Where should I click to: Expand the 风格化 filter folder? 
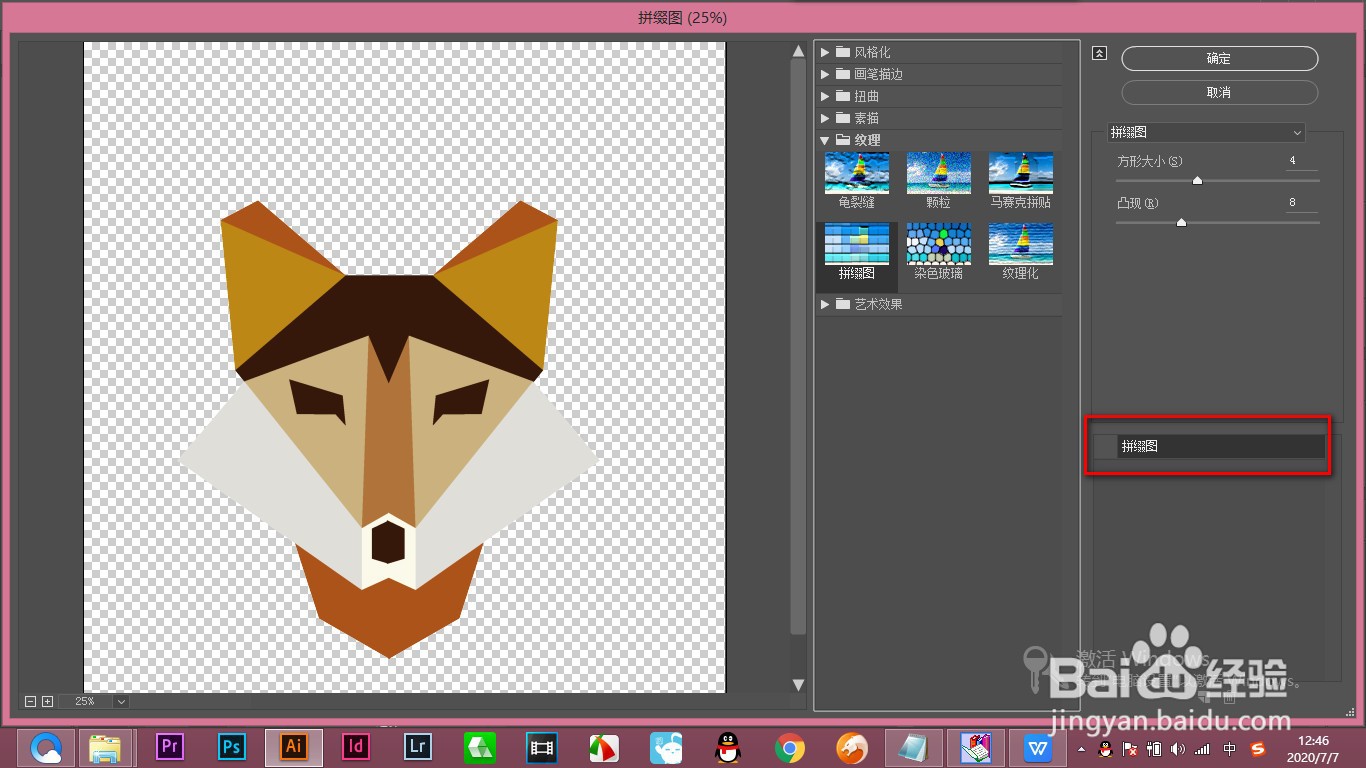pyautogui.click(x=826, y=52)
